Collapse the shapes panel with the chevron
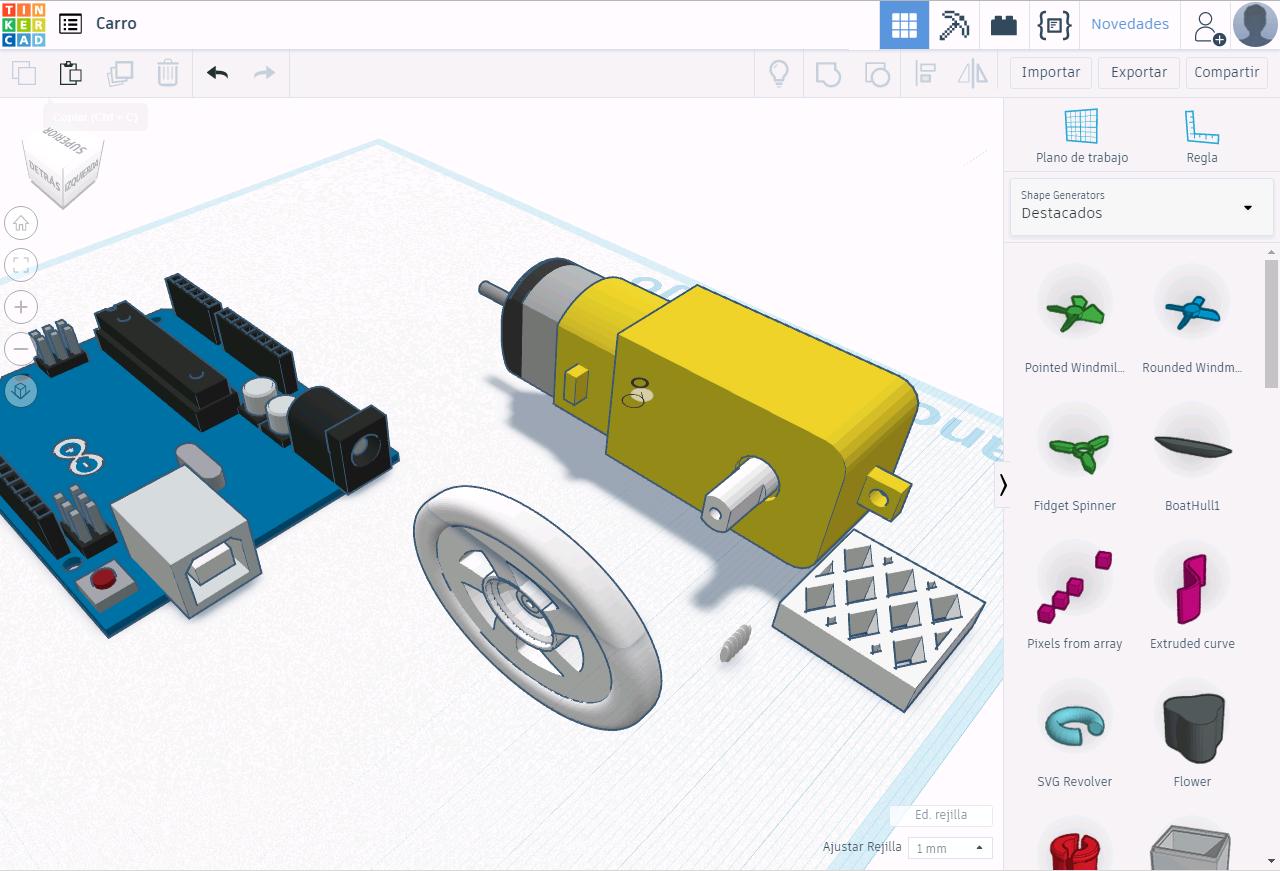 click(1003, 485)
